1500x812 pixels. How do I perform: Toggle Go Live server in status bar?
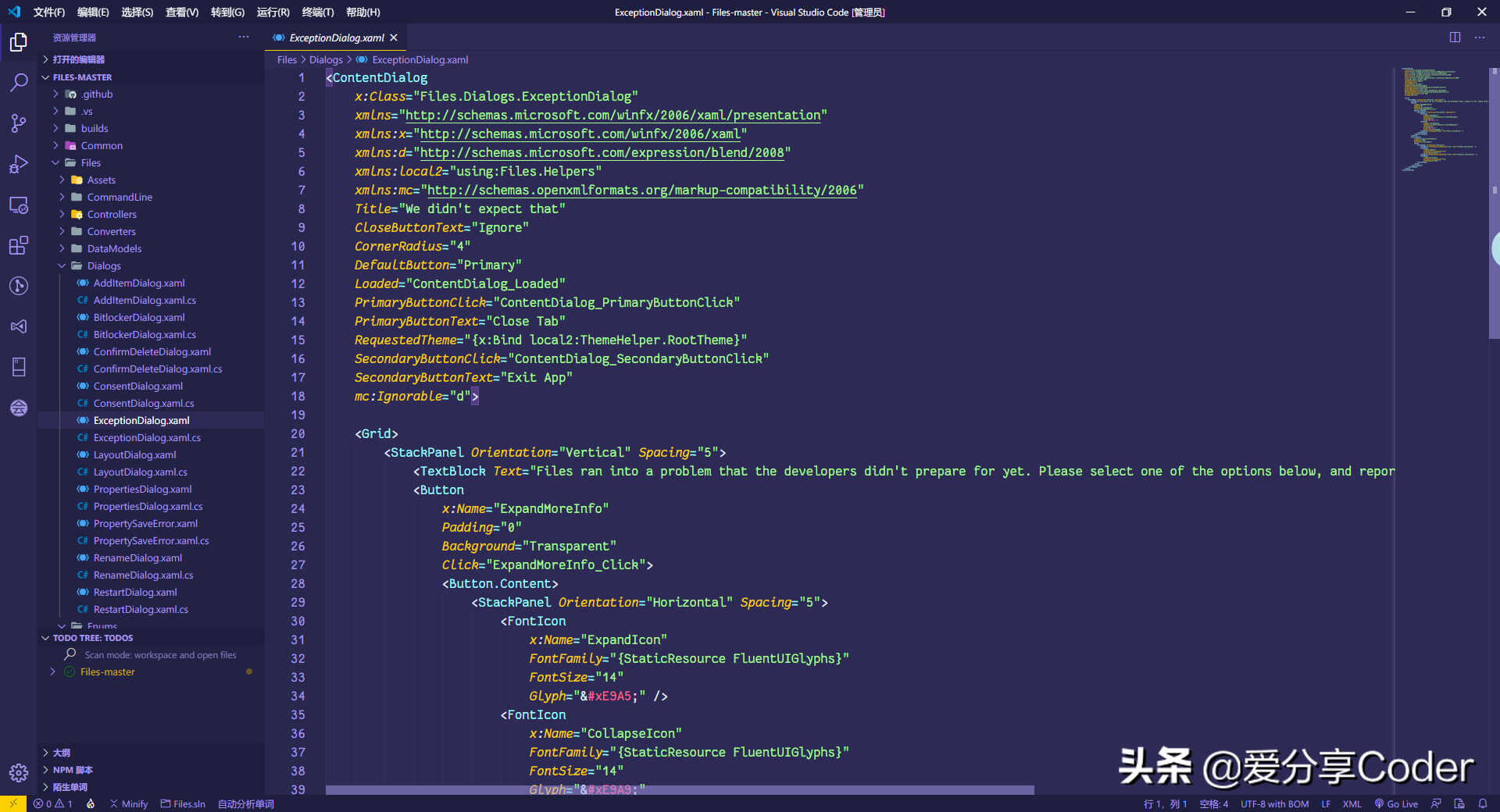(x=1396, y=803)
